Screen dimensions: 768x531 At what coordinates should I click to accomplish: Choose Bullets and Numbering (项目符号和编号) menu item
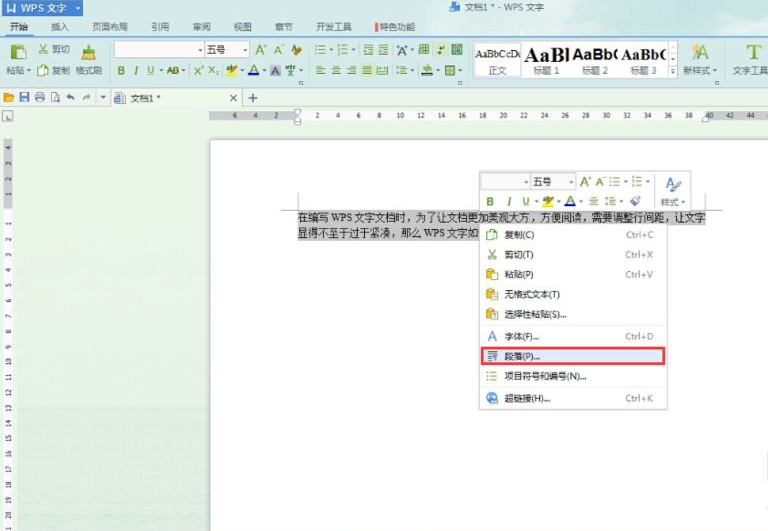coord(573,376)
